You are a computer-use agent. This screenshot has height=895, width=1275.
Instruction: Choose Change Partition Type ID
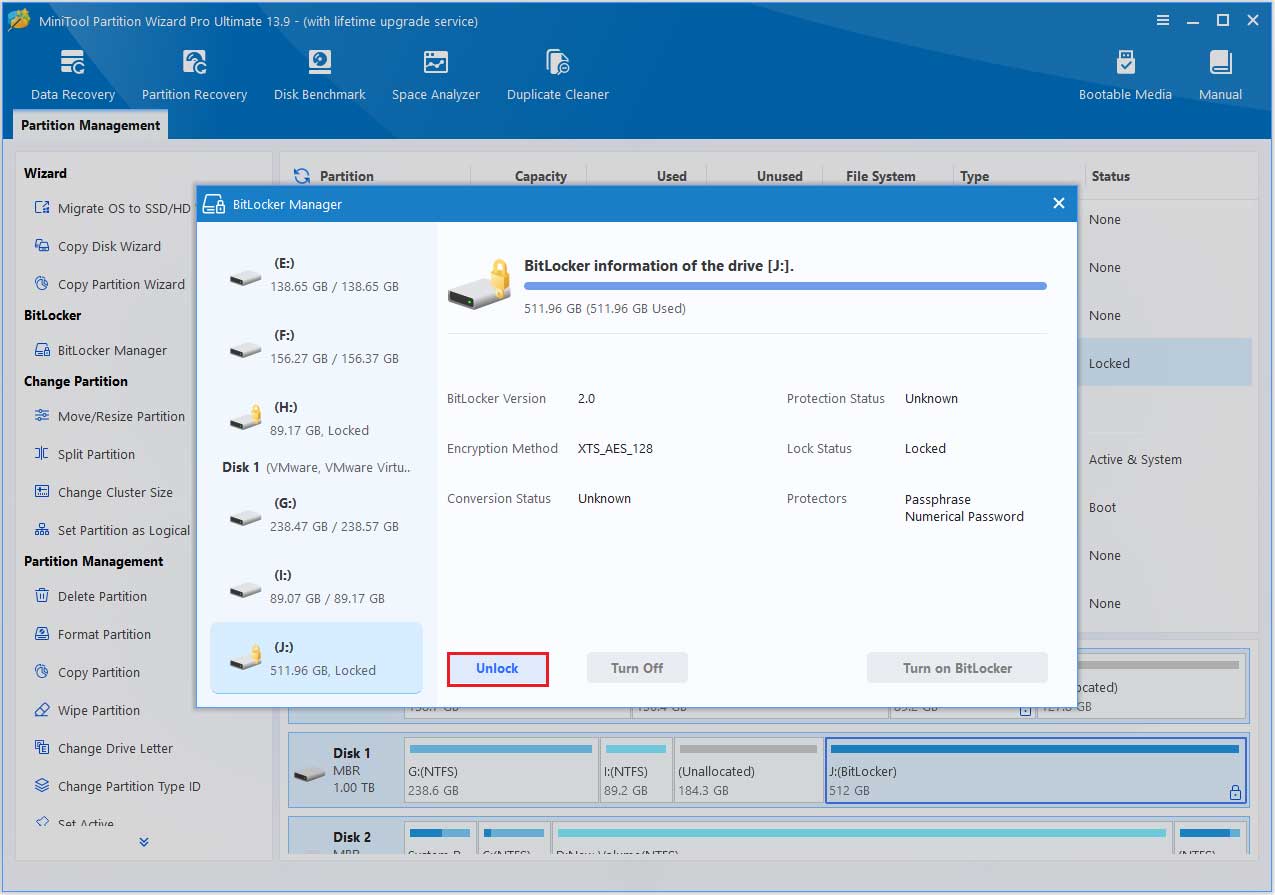click(118, 786)
